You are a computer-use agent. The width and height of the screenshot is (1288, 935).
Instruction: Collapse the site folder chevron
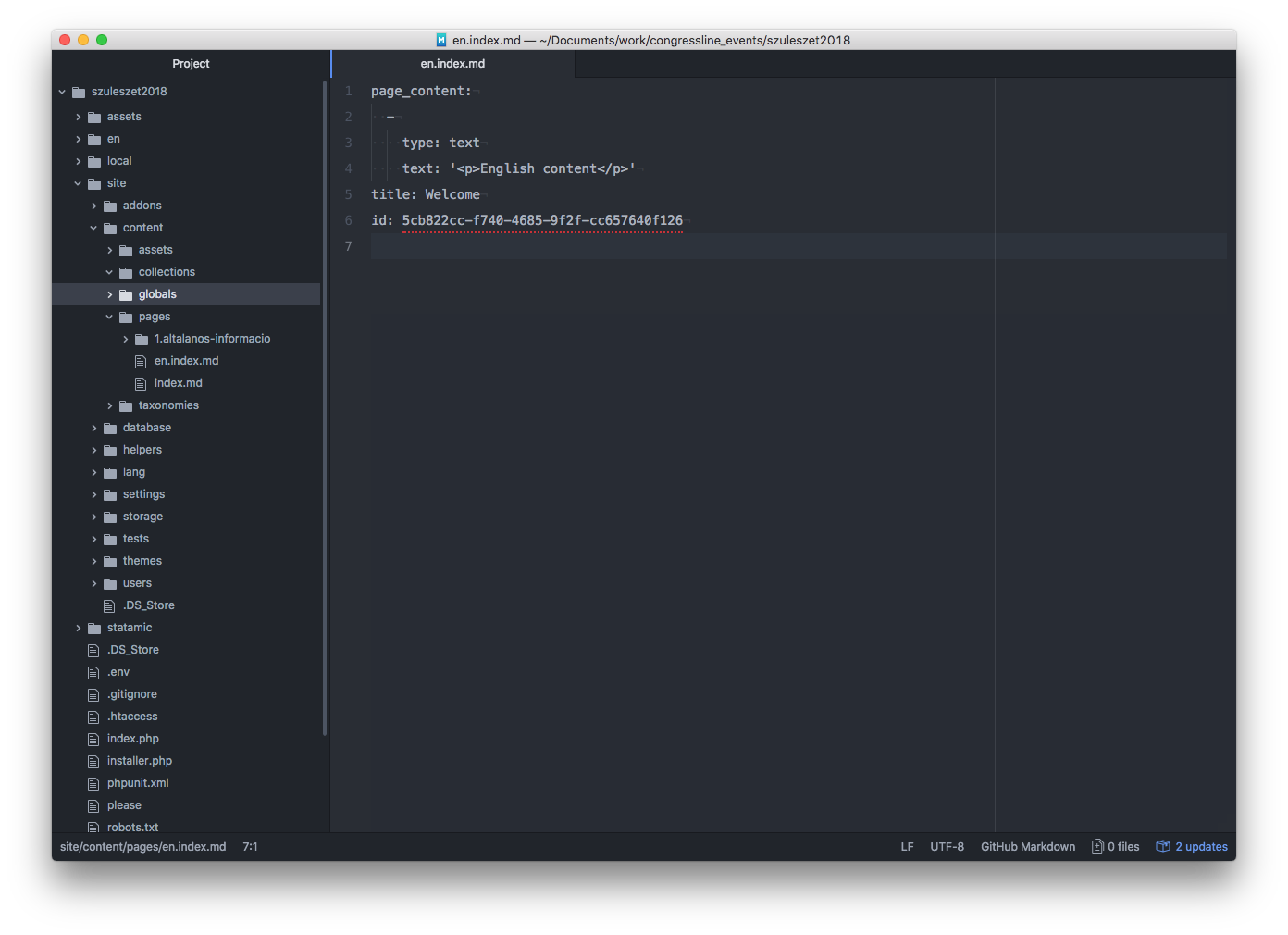tap(78, 183)
